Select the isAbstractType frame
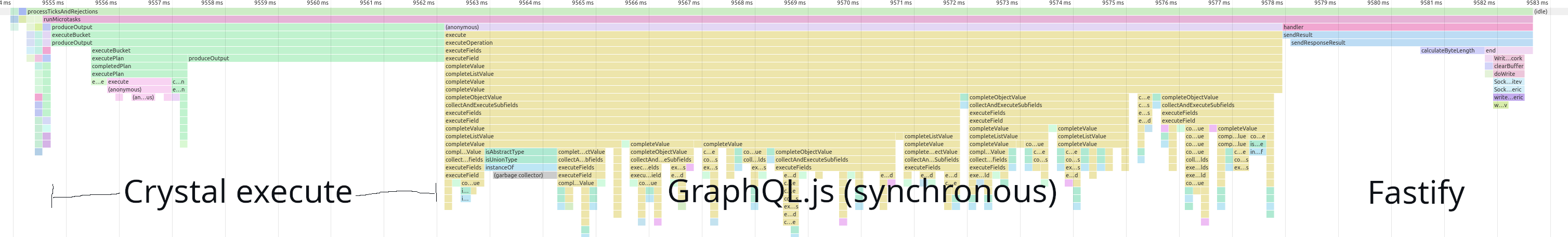Viewport: 1568px width, 237px height. click(520, 152)
